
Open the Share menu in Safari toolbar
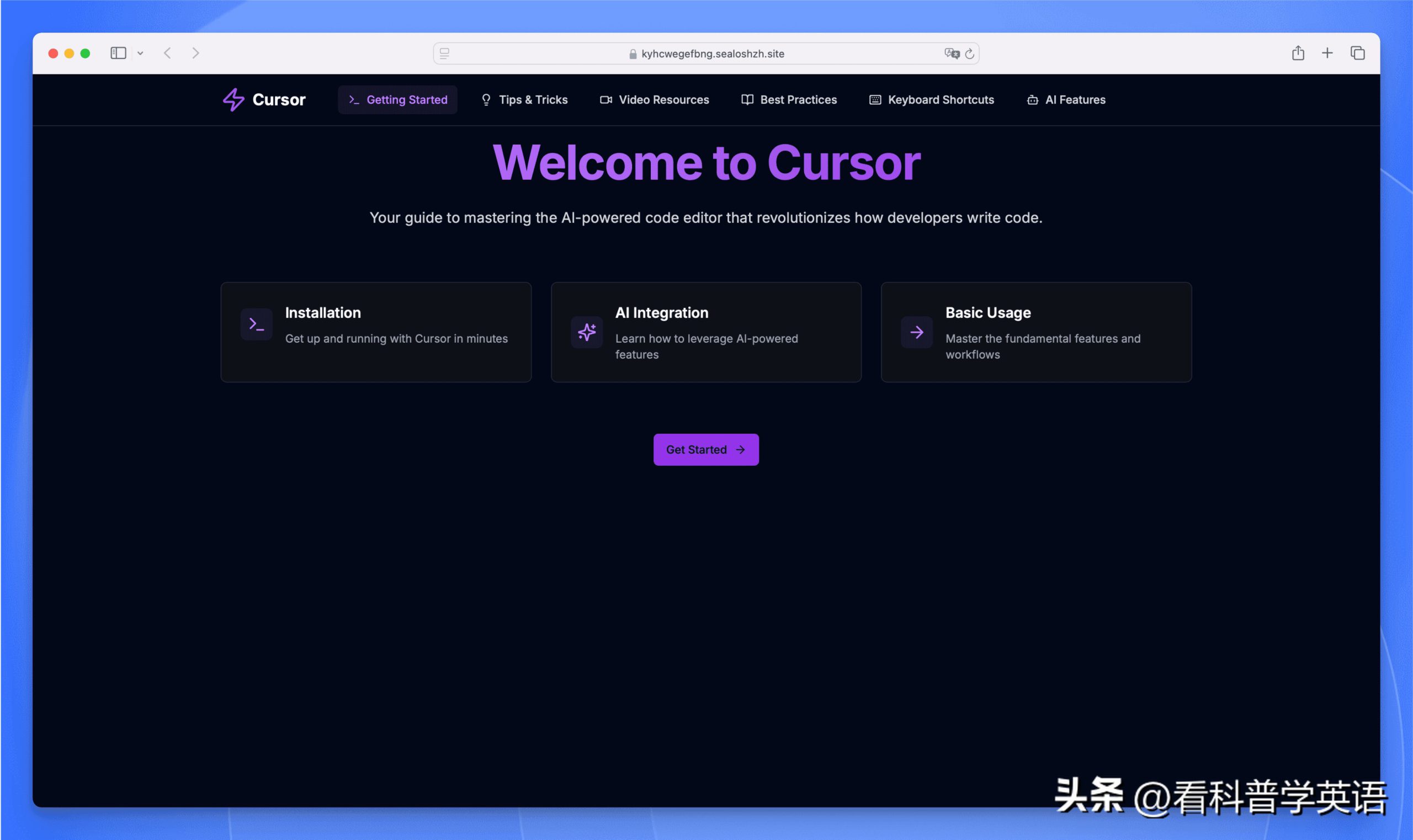click(1298, 52)
